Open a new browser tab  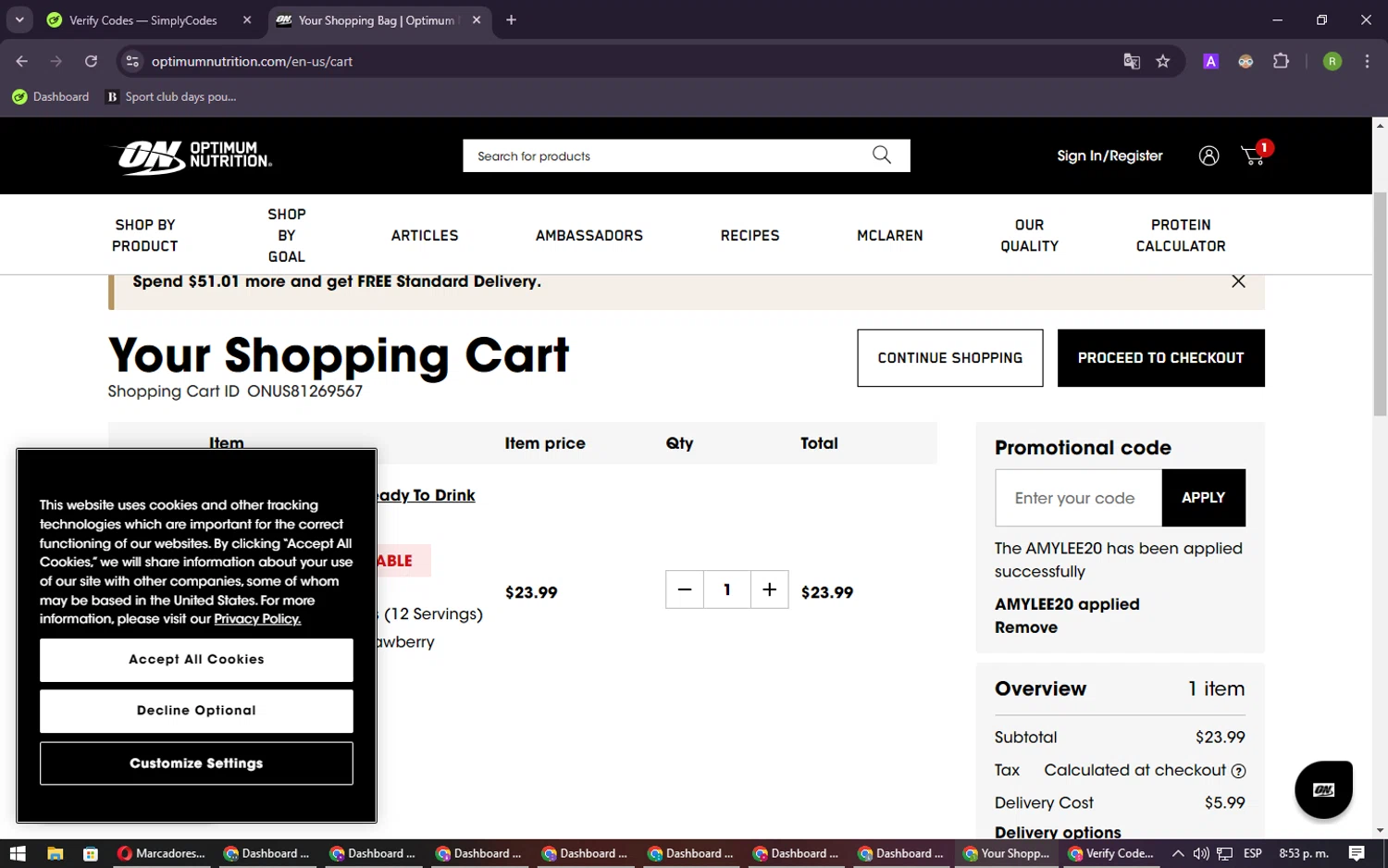[511, 20]
